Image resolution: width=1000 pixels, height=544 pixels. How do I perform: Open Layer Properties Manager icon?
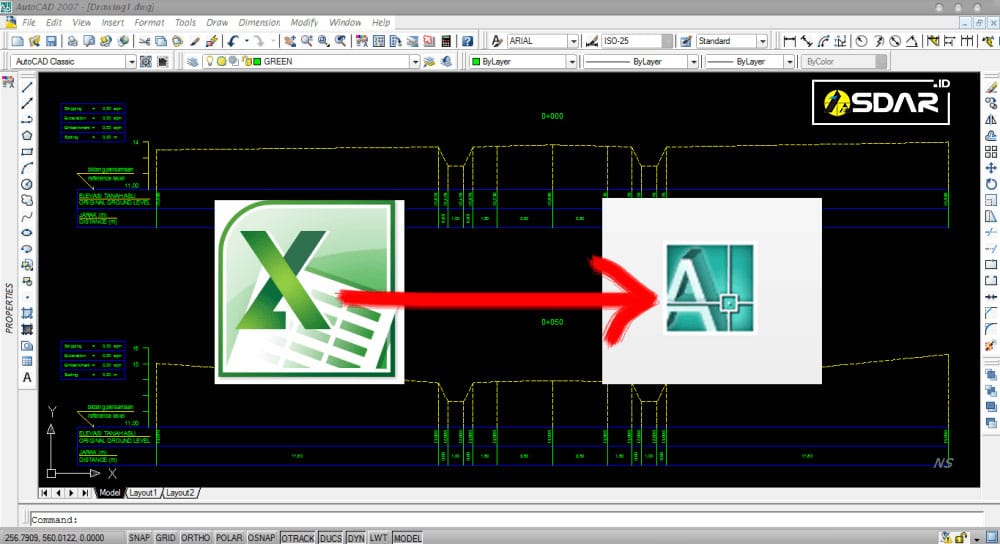192,62
